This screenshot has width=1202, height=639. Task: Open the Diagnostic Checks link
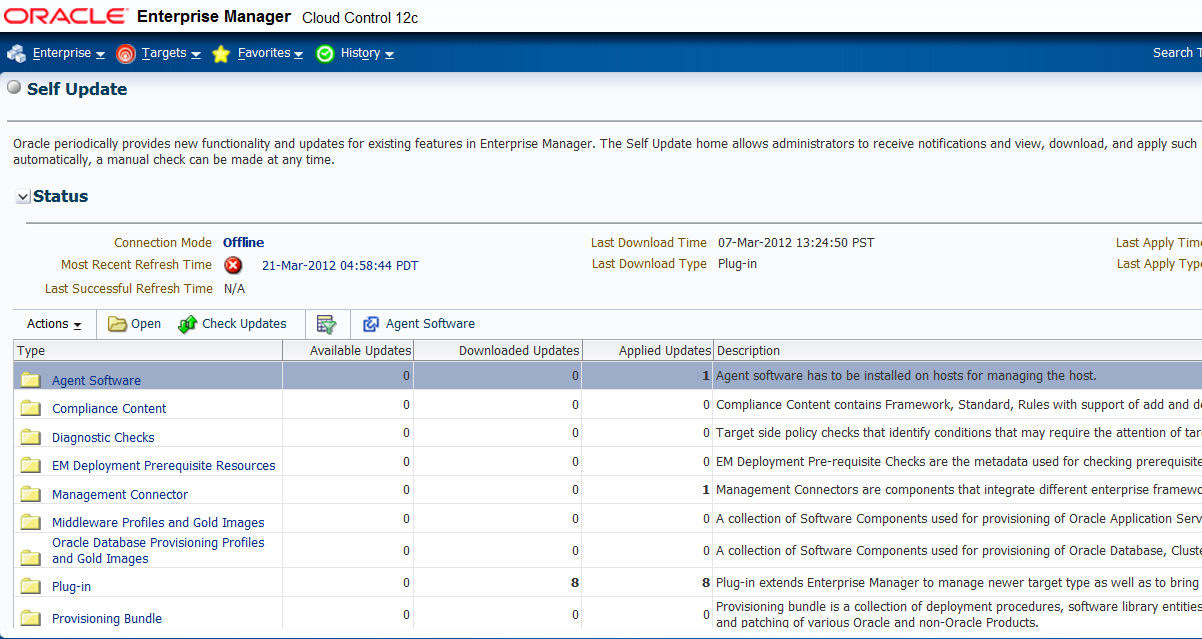pyautogui.click(x=103, y=438)
